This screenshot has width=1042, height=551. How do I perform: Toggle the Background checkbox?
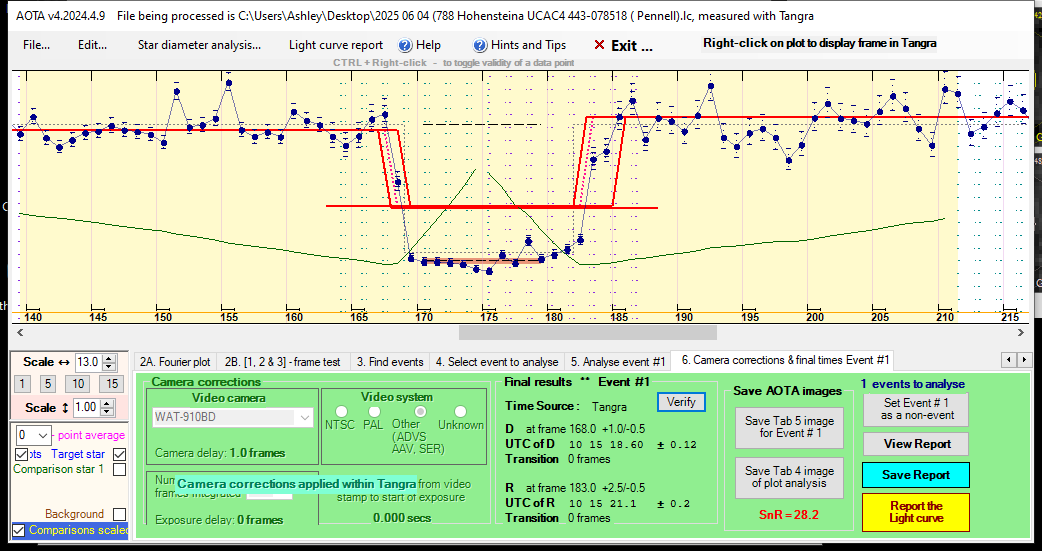point(120,514)
